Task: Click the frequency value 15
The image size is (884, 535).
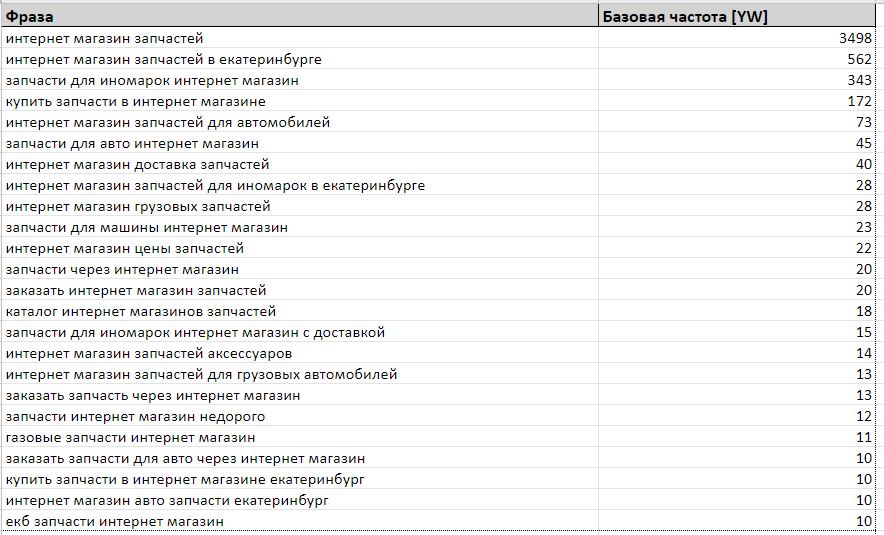Action: click(864, 332)
